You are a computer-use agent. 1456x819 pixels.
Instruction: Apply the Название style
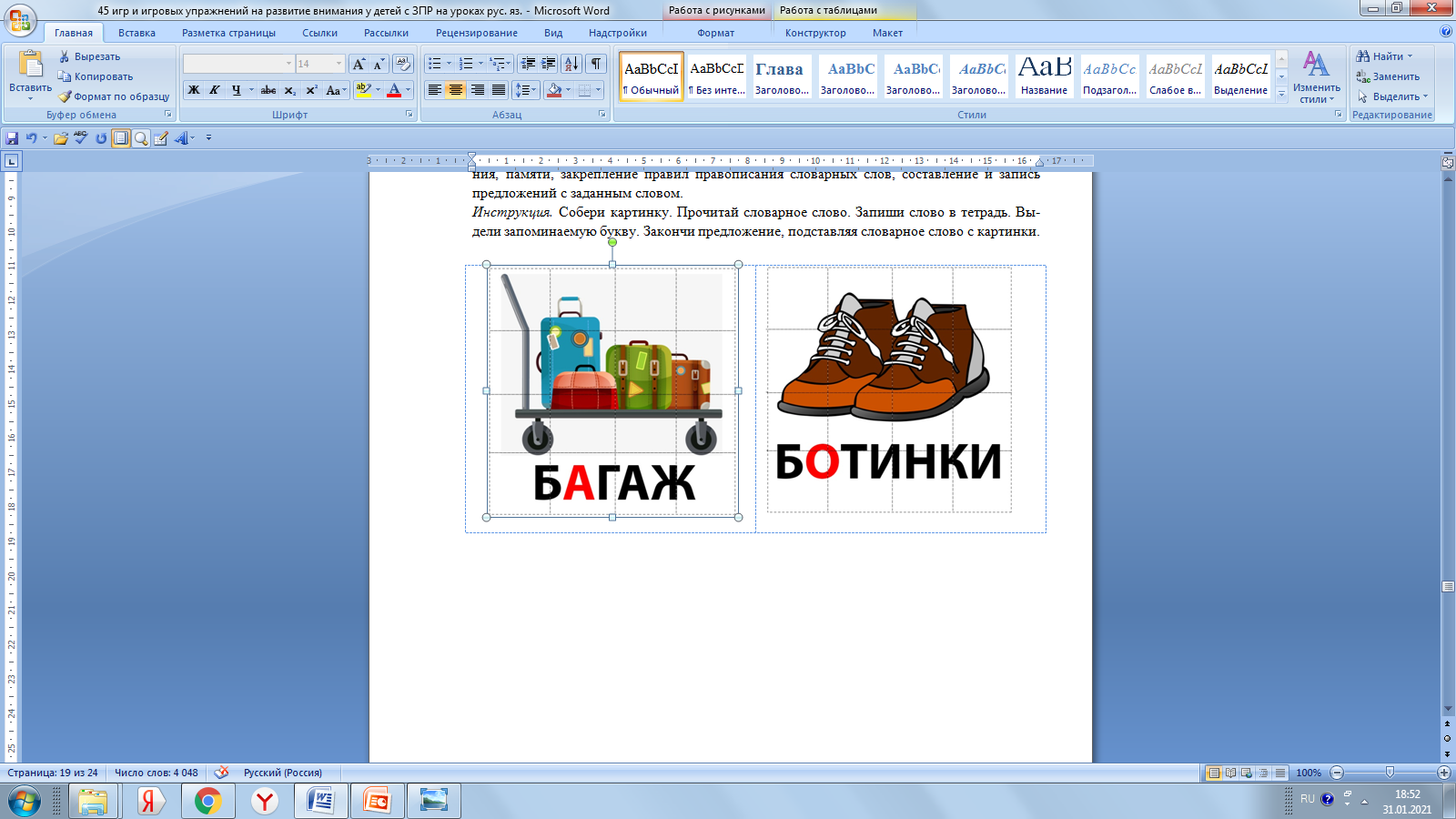coord(1044,76)
